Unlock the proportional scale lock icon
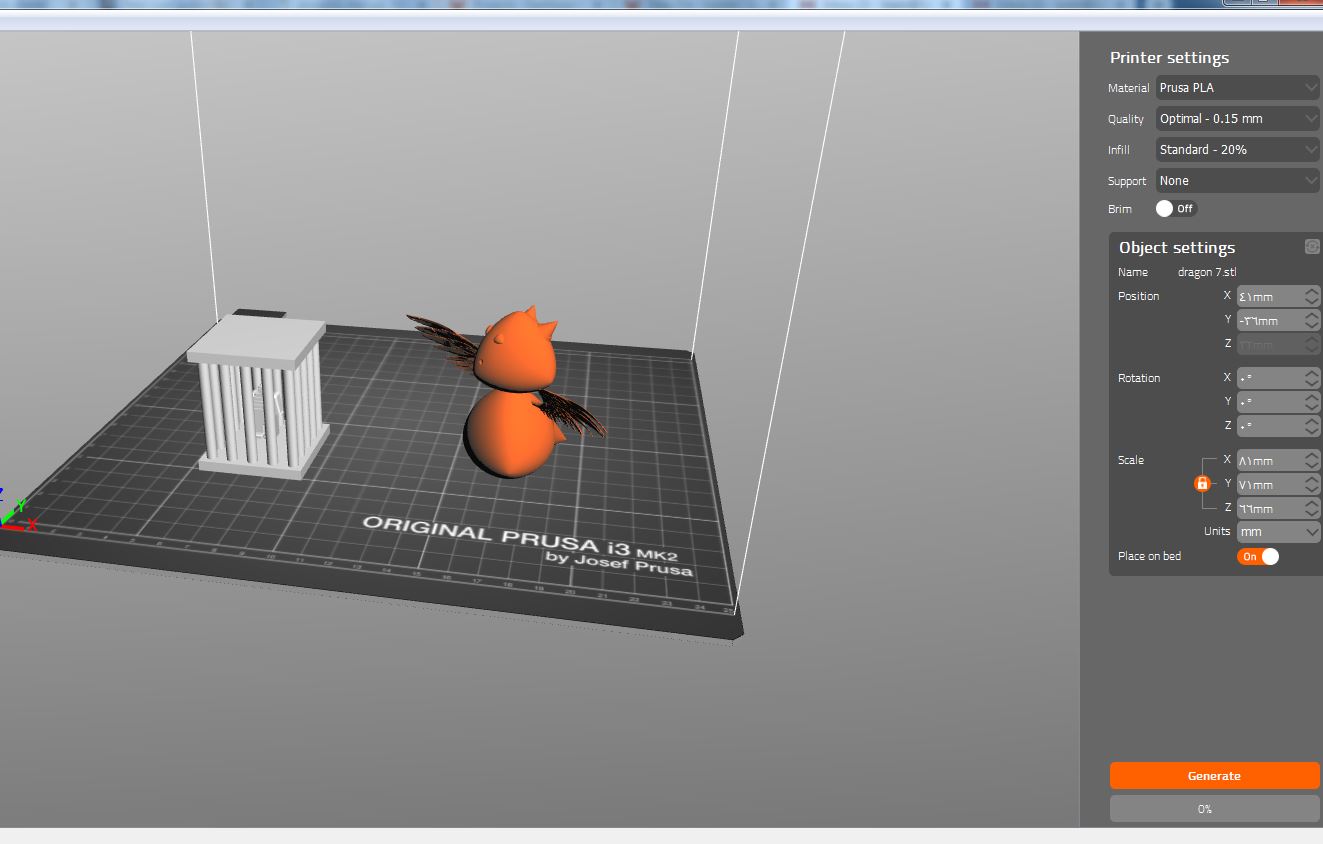 [1202, 484]
